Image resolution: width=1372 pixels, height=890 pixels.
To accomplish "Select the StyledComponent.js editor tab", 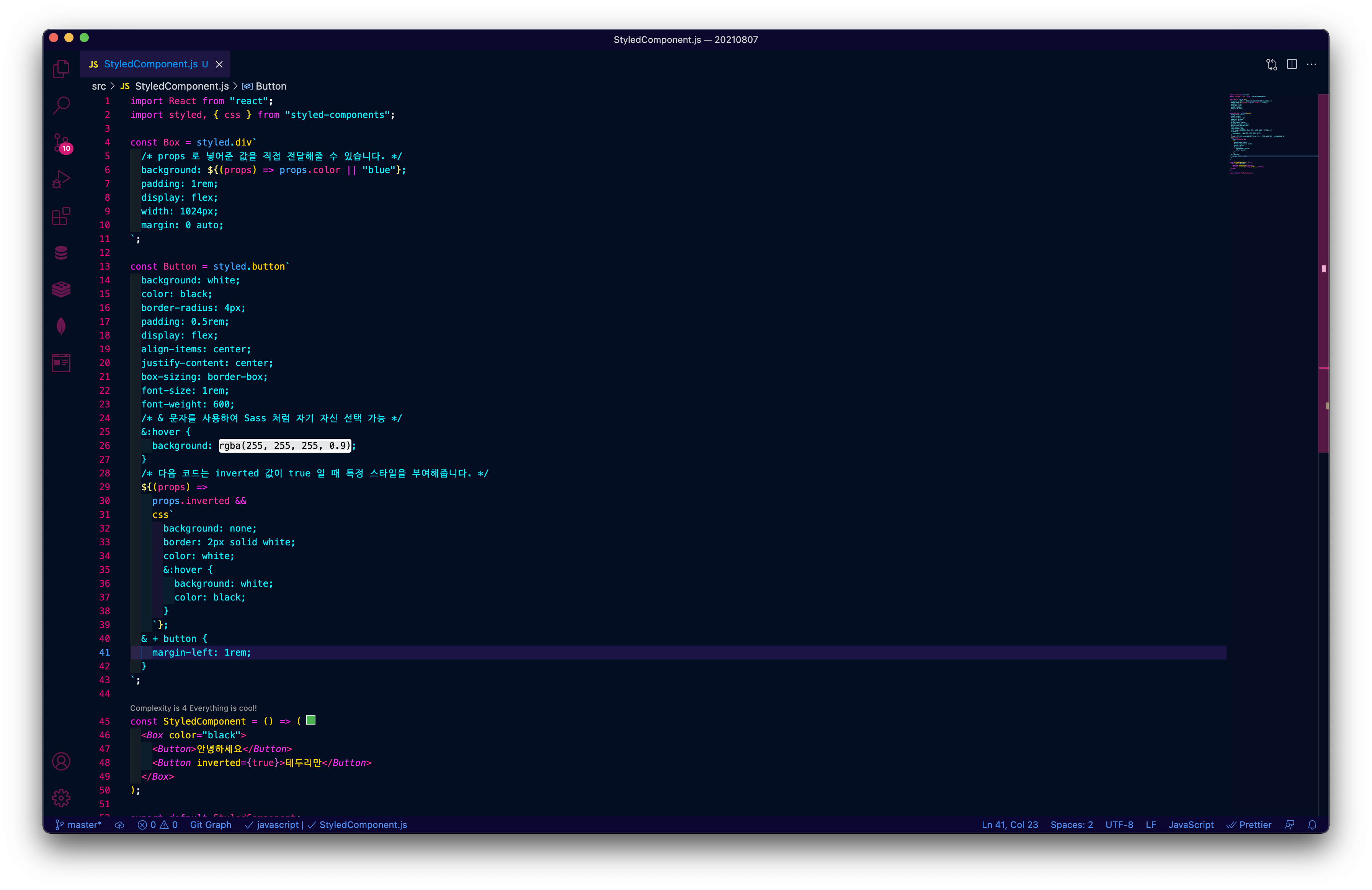I will [x=150, y=64].
